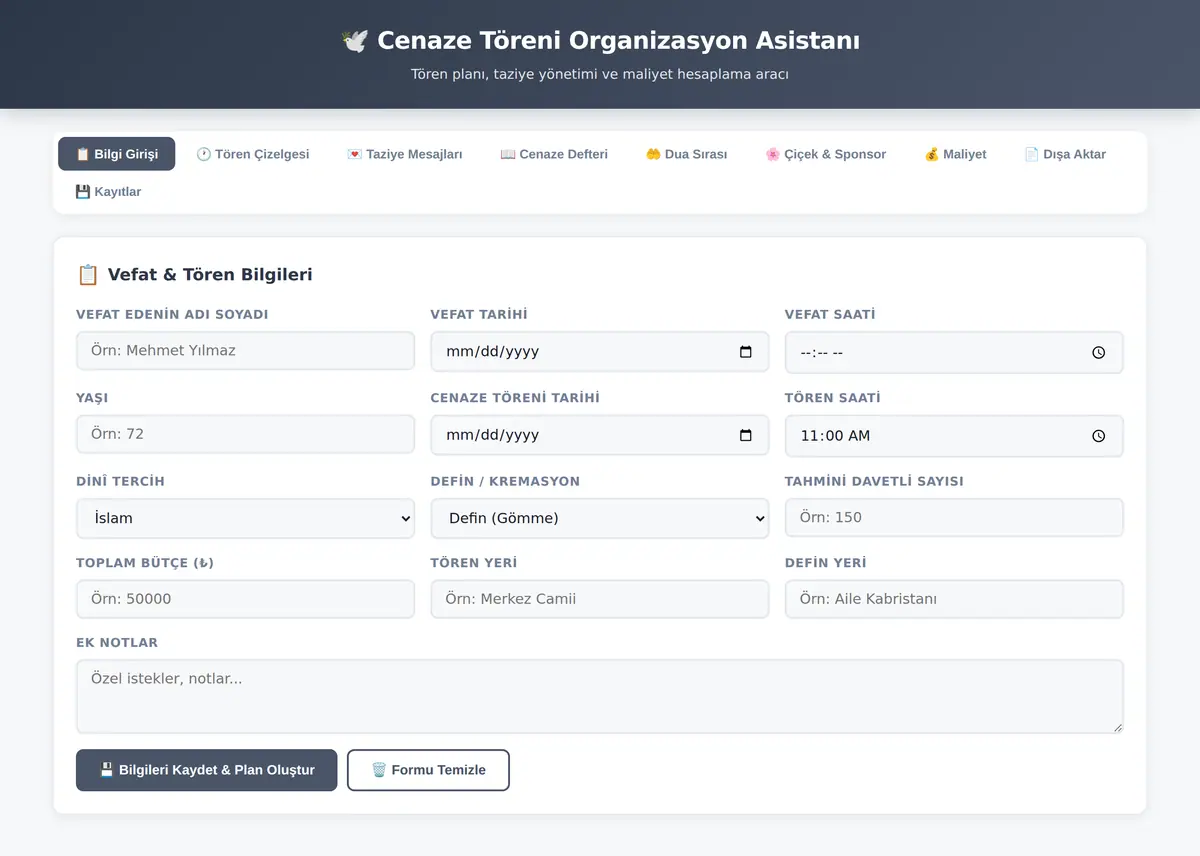
Task: Click the Cenaze Töreni Tarihi date field
Action: click(x=600, y=435)
